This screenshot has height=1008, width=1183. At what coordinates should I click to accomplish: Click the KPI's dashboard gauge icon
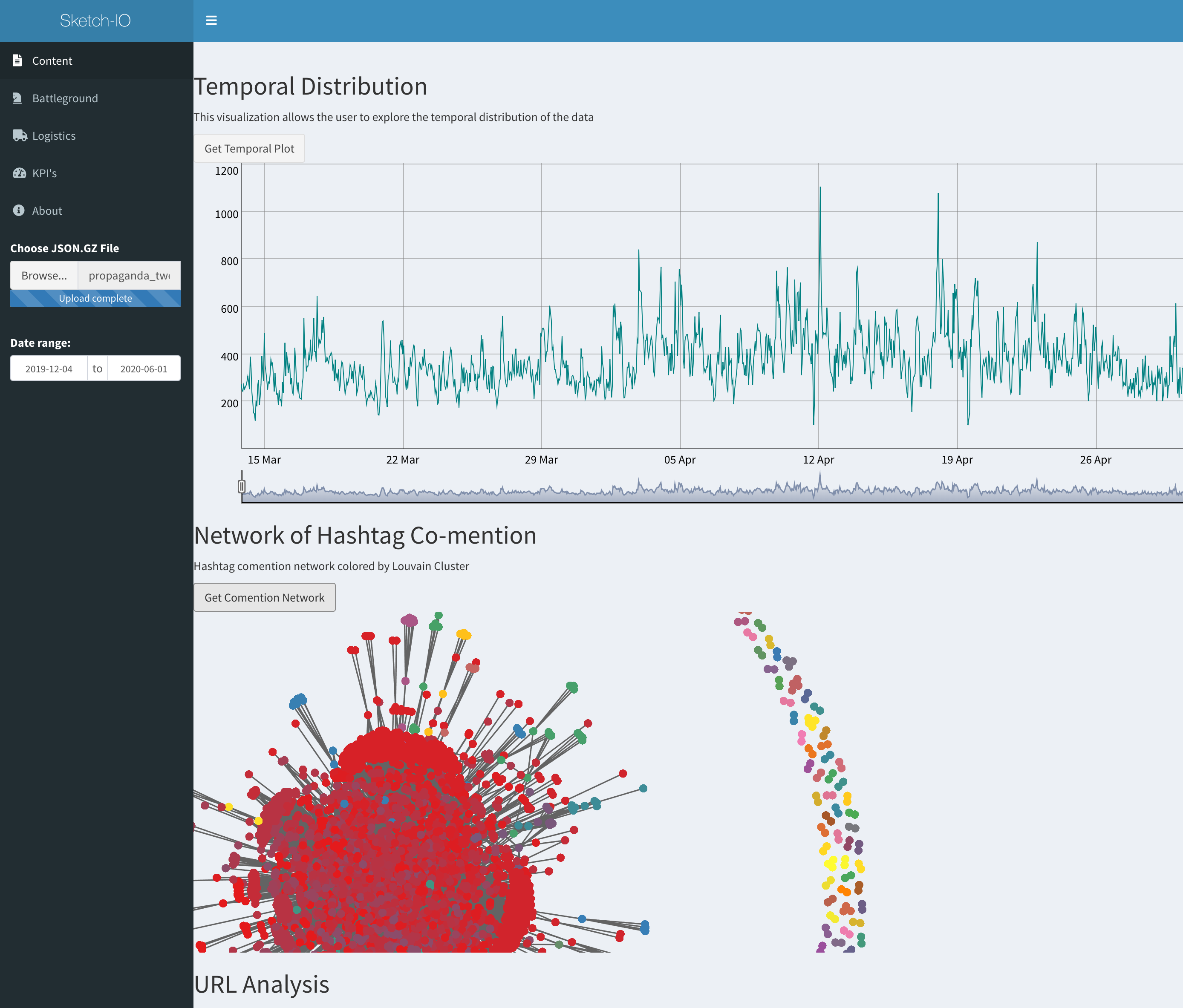pos(19,173)
